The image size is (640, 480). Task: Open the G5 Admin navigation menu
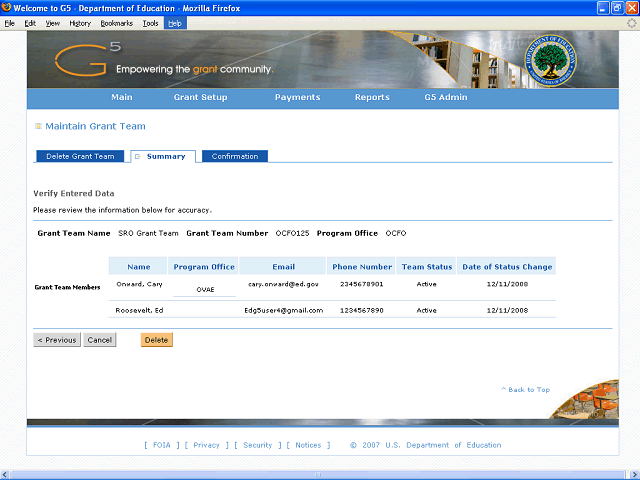(x=445, y=98)
